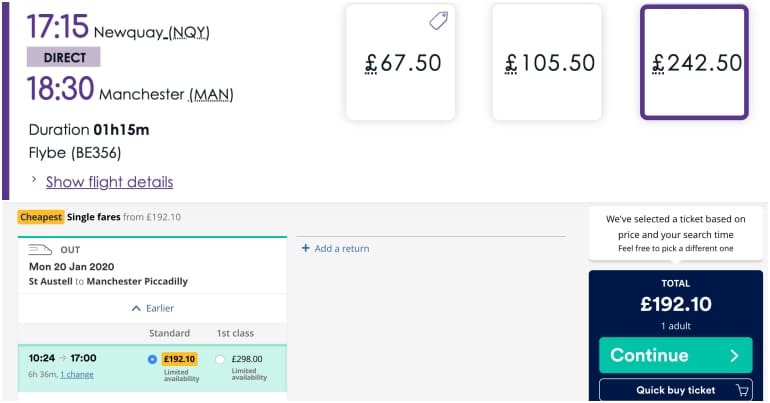The height and width of the screenshot is (403, 770).
Task: Show Earlier trains using the up chevron
Action: pyautogui.click(x=136, y=308)
